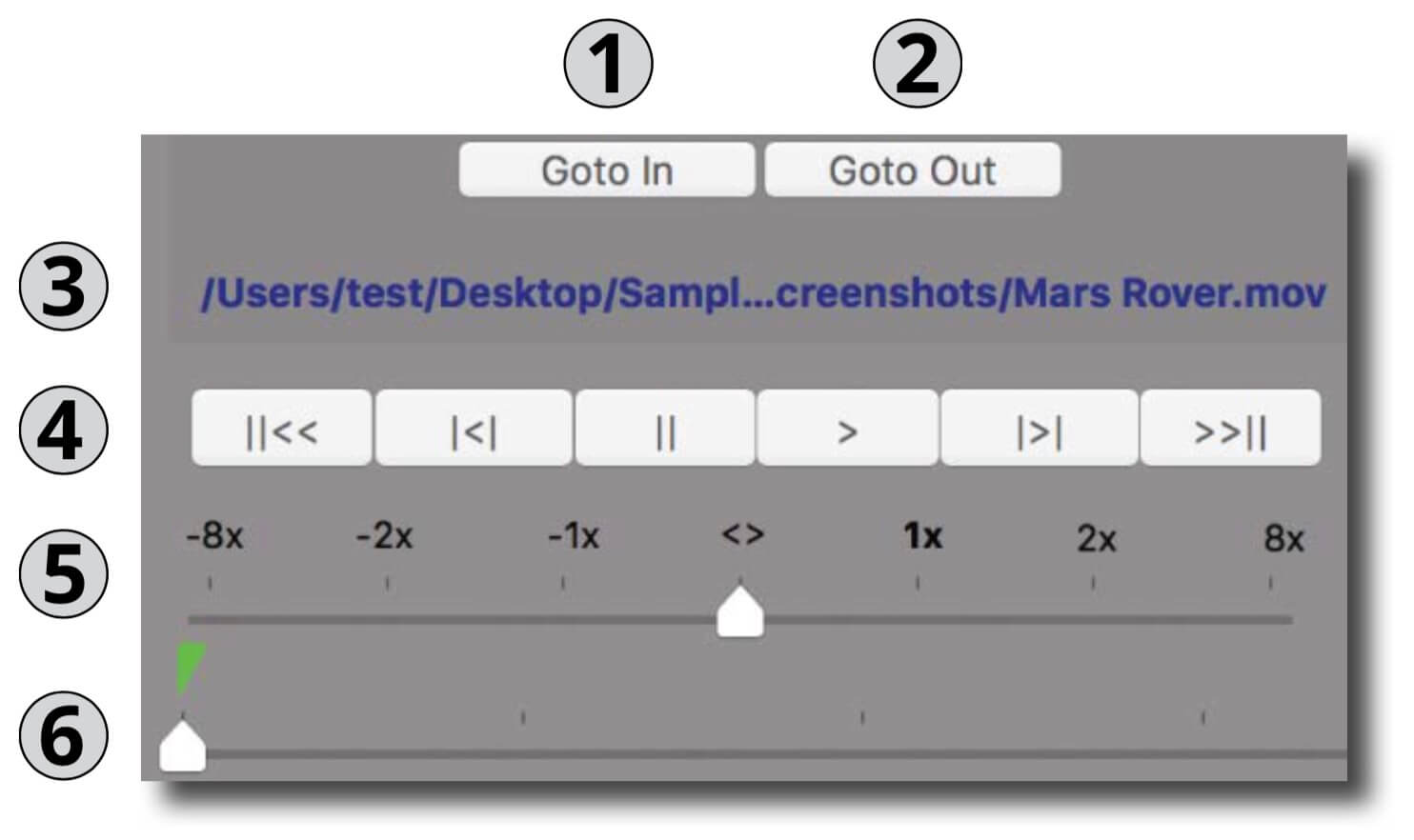The width and height of the screenshot is (1414, 840).
Task: Click the second tick on scrub timeline
Action: coord(522,716)
